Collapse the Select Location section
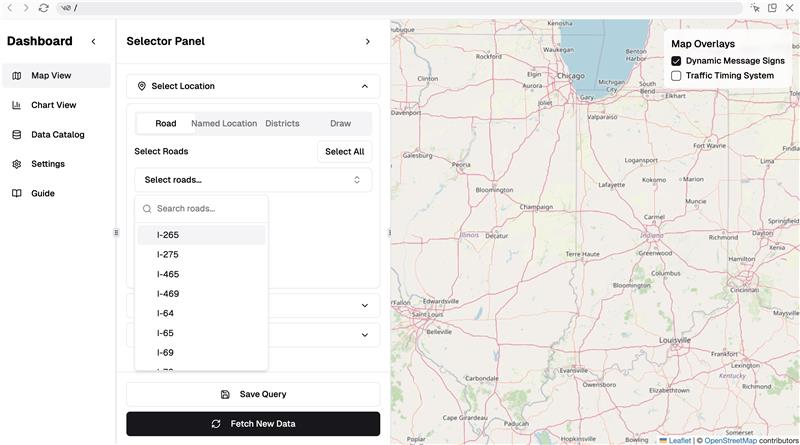 coord(253,86)
